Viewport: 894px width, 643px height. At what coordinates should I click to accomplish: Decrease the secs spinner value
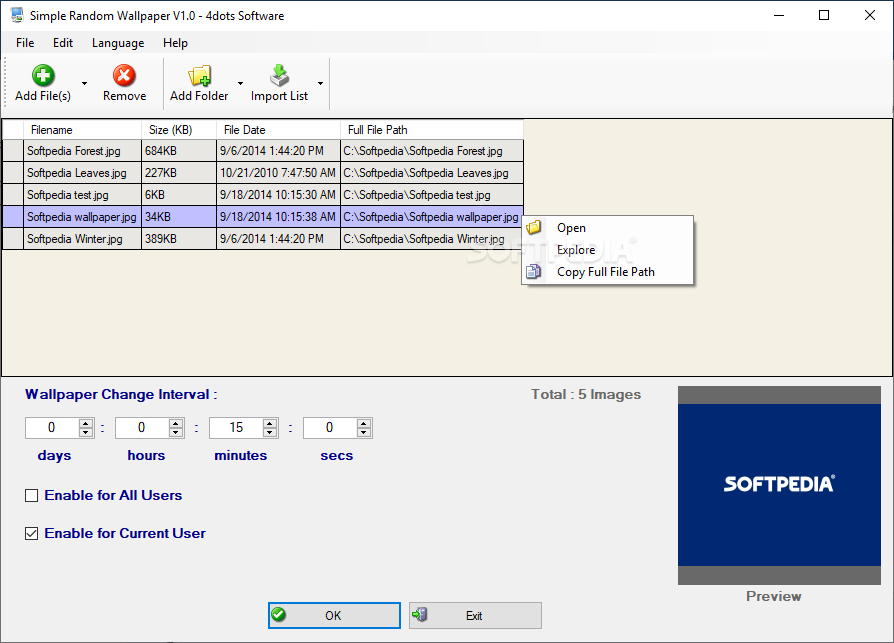tap(364, 432)
